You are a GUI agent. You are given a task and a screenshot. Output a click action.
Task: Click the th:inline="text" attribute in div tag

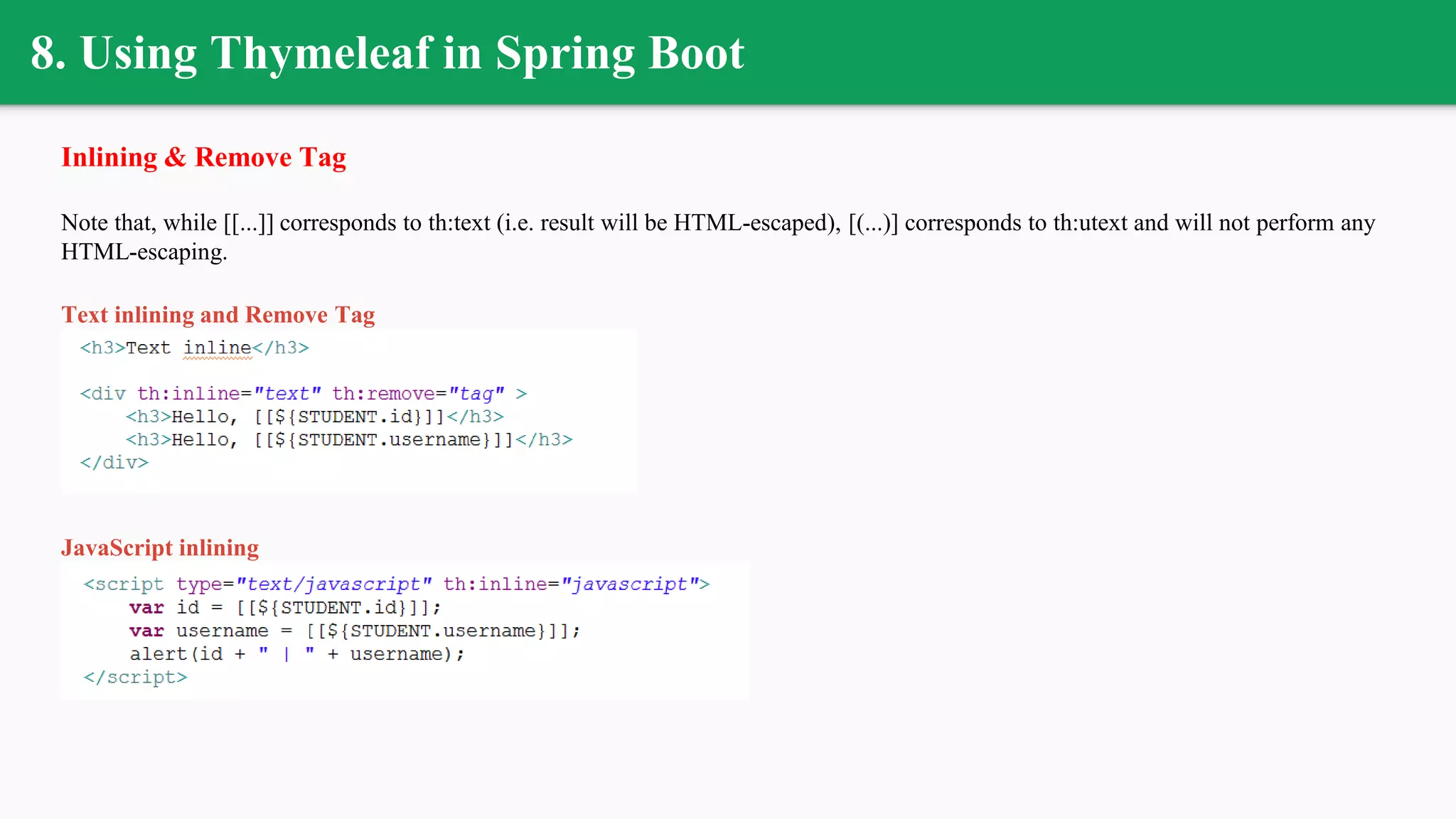[x=229, y=394]
